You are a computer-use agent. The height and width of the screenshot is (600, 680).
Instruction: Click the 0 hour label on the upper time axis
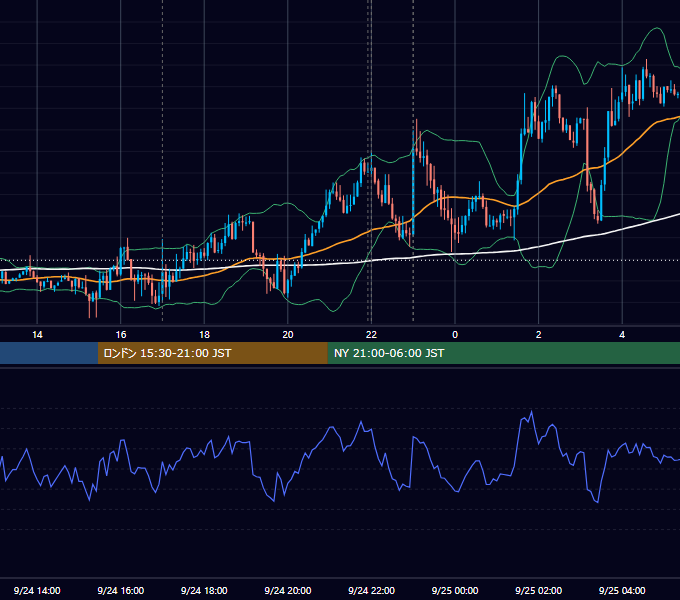coord(455,335)
